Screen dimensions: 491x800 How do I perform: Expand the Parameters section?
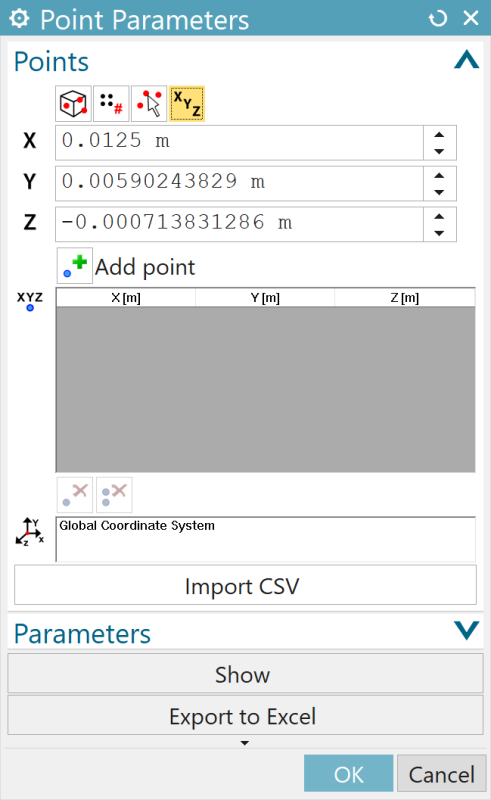pyautogui.click(x=467, y=631)
